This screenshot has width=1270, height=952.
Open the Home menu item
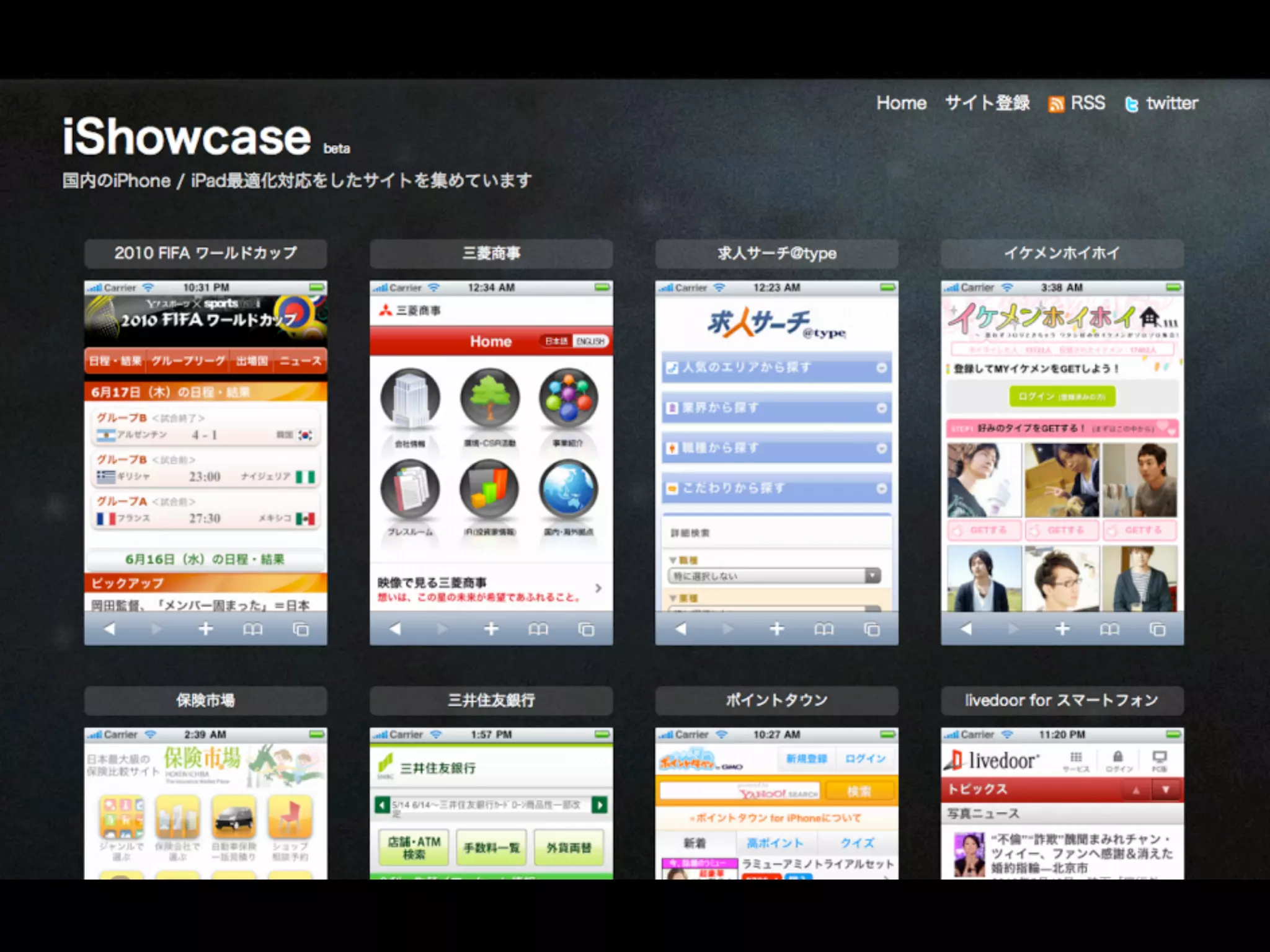click(901, 103)
